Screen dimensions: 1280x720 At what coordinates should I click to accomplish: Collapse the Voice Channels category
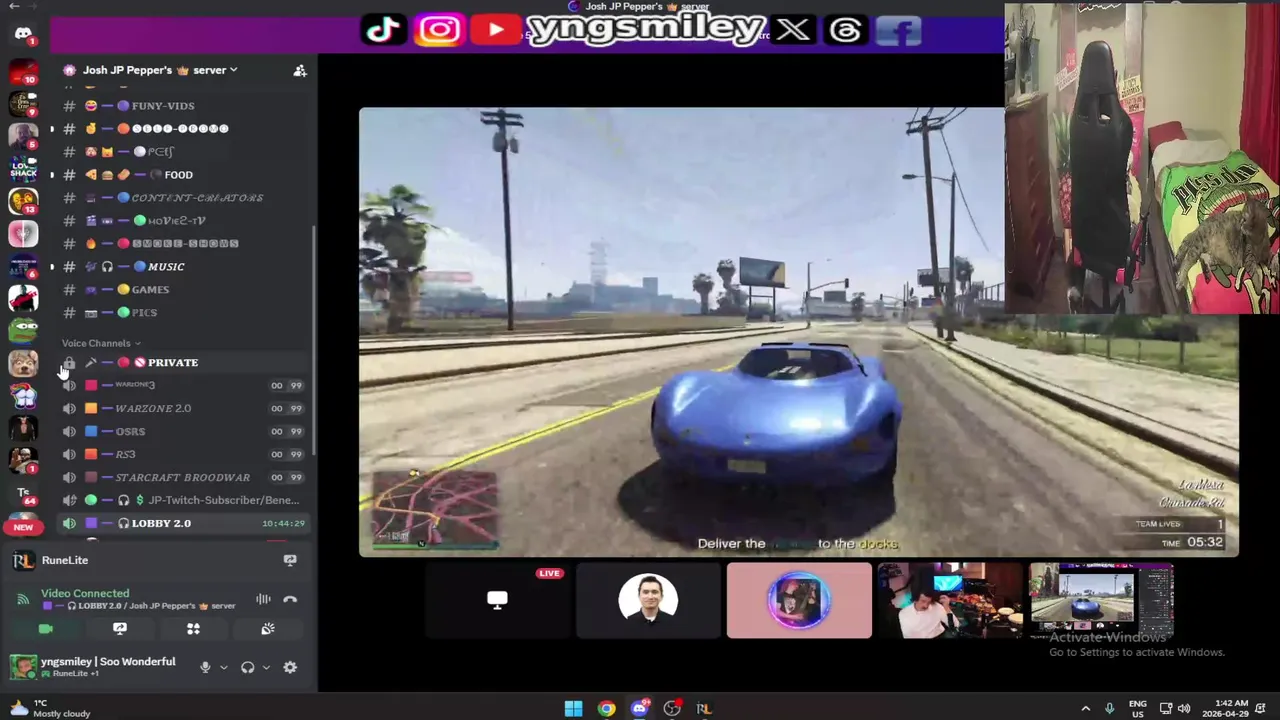pyautogui.click(x=101, y=343)
